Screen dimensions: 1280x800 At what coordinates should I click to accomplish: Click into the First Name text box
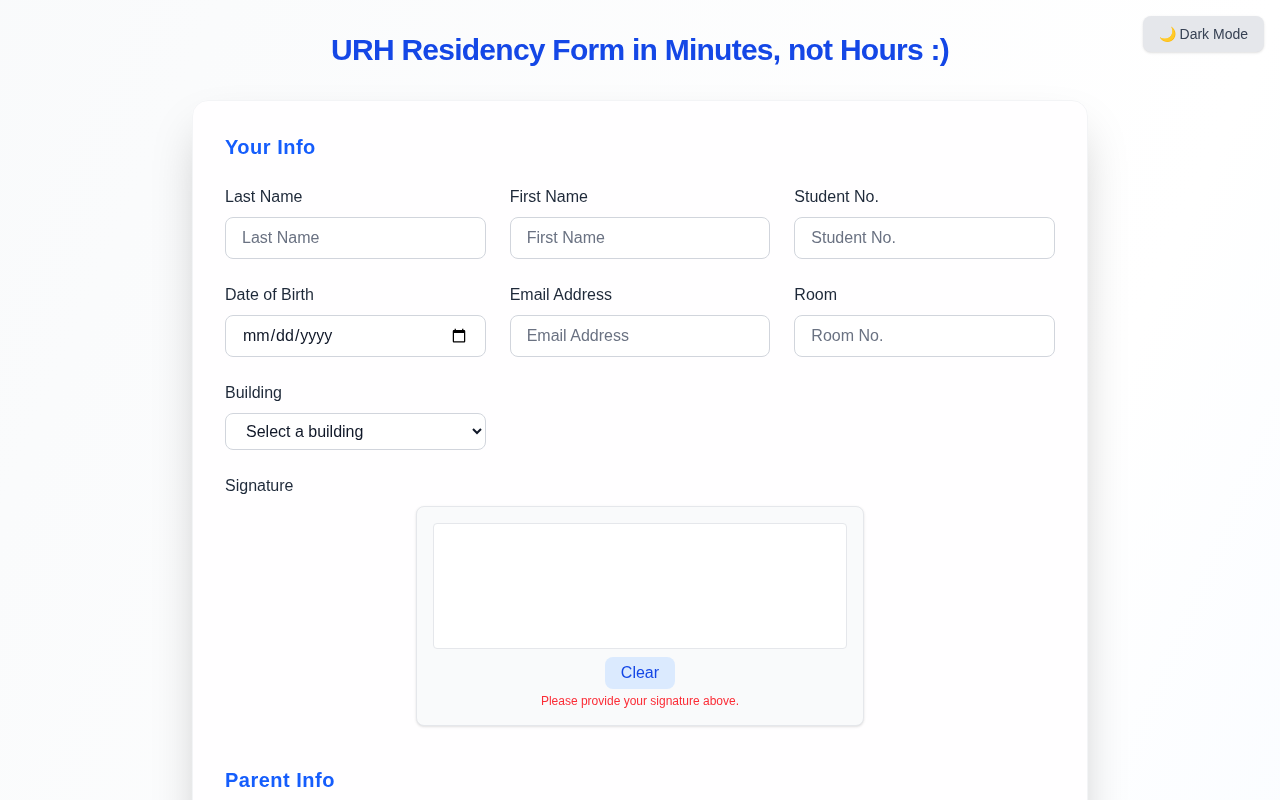(639, 238)
